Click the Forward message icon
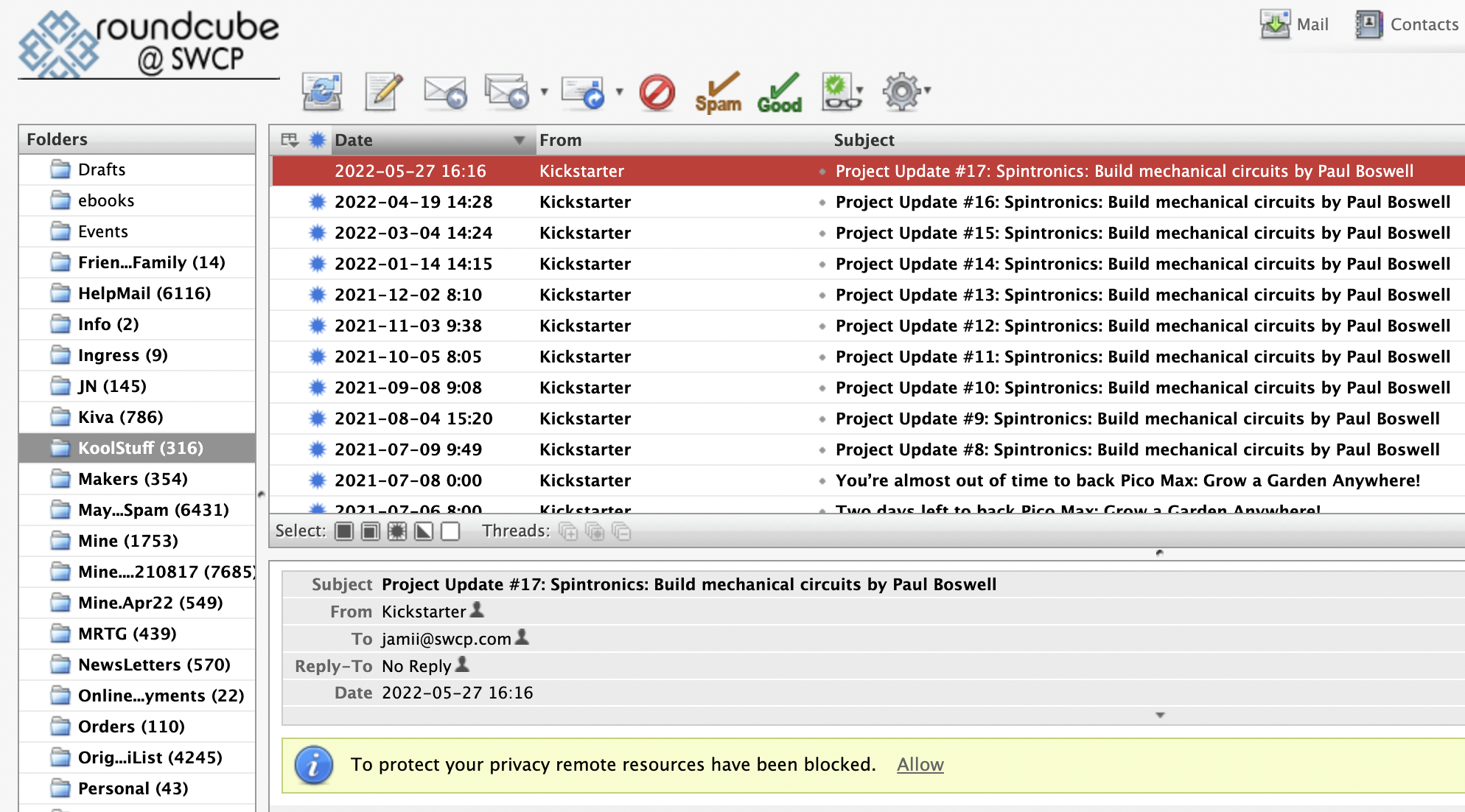The width and height of the screenshot is (1465, 812). (582, 92)
